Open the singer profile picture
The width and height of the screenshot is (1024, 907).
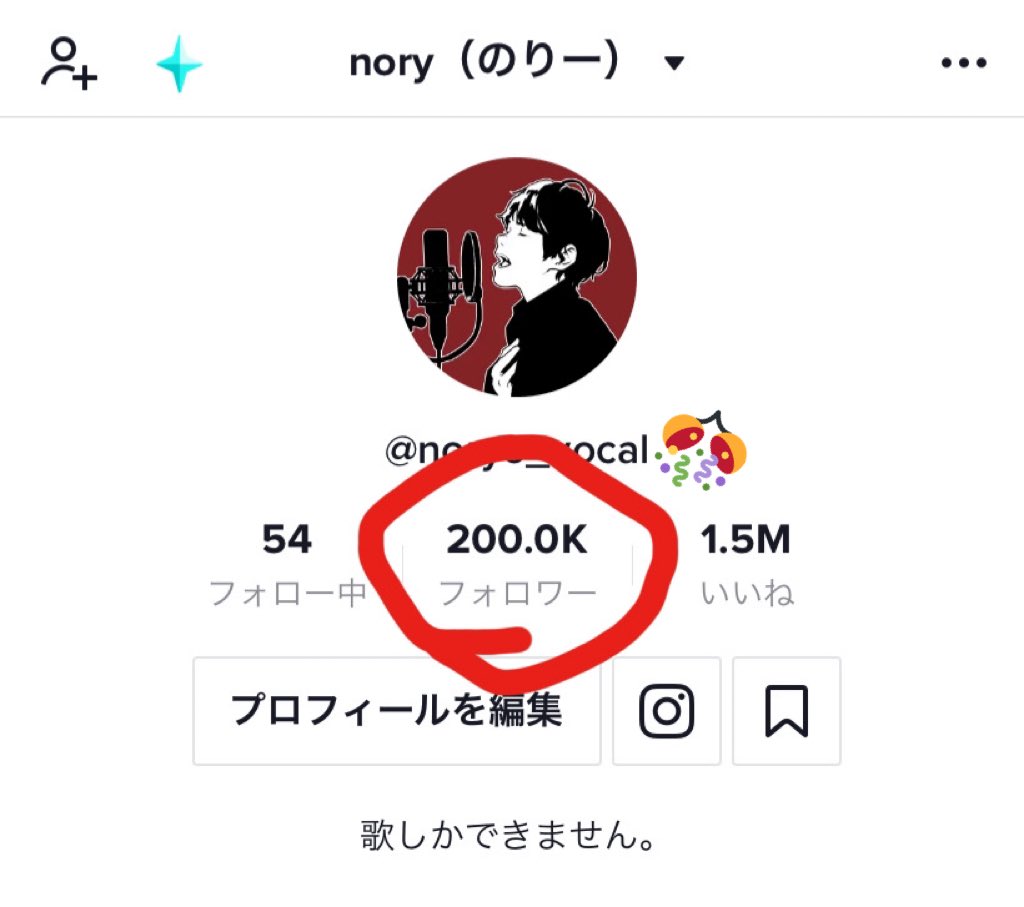click(517, 276)
